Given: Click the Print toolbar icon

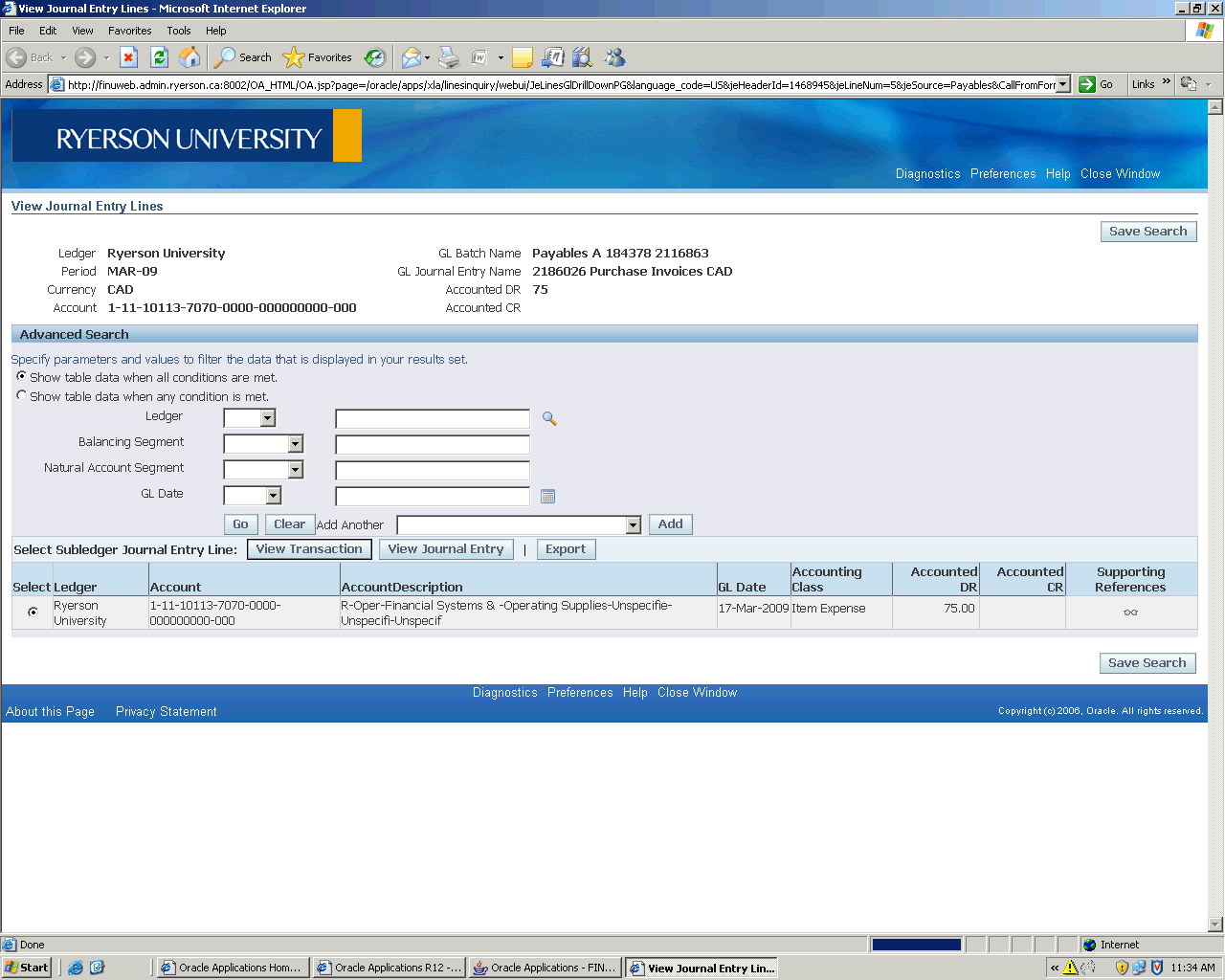Looking at the screenshot, I should tap(449, 57).
